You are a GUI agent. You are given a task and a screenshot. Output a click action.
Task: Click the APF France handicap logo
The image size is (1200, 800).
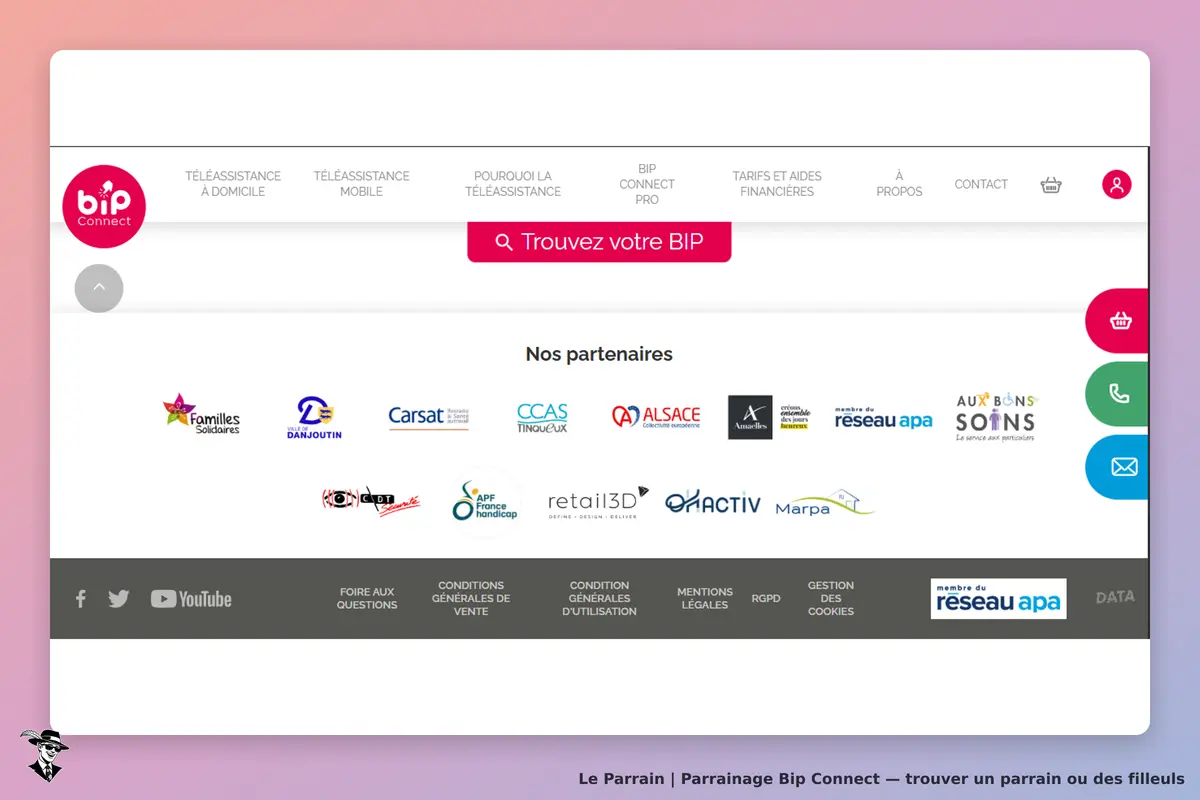click(485, 501)
